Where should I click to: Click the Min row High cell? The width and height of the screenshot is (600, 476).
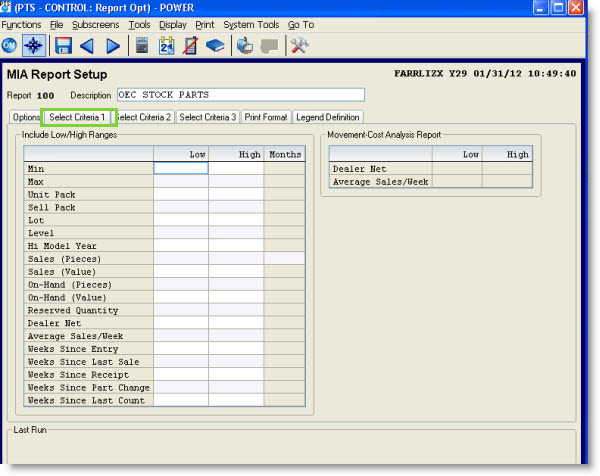[236, 168]
